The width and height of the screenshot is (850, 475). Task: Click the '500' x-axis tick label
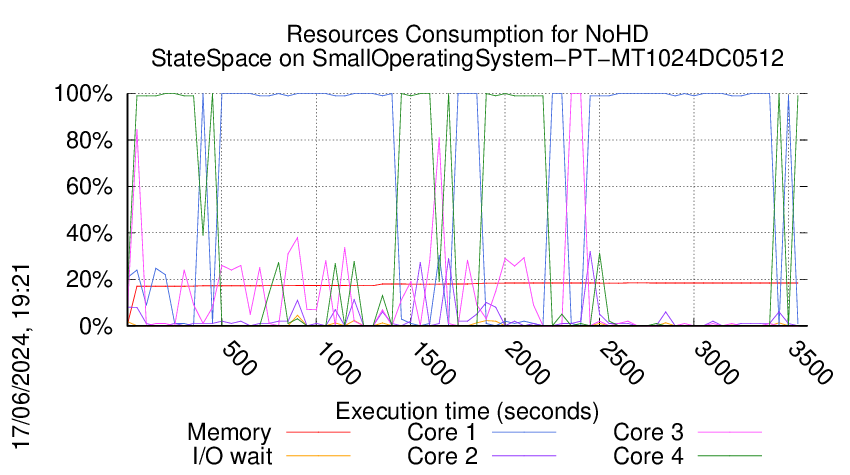(240, 358)
